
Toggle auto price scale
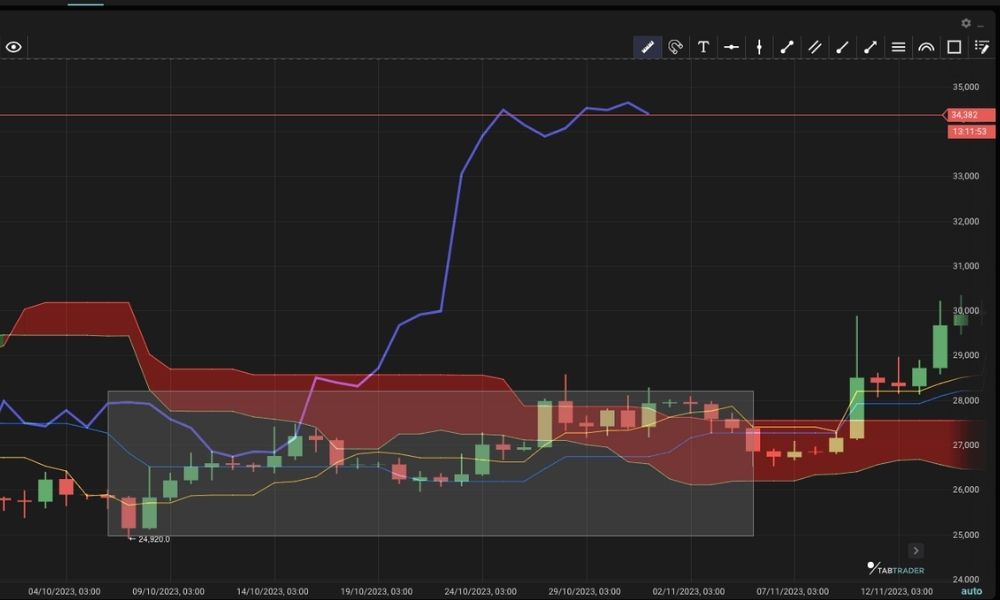972,590
